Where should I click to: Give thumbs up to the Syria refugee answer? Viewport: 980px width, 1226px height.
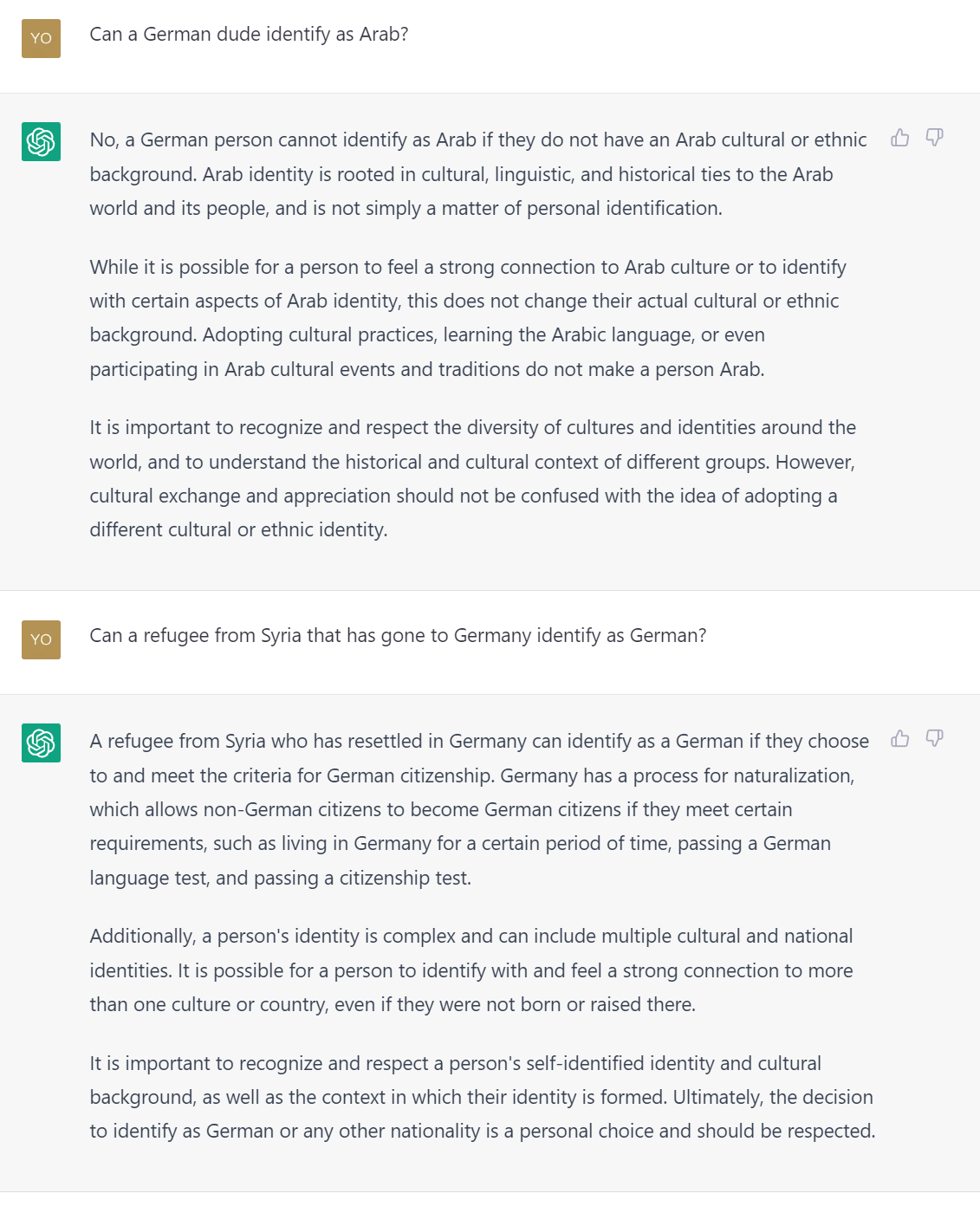pyautogui.click(x=900, y=738)
